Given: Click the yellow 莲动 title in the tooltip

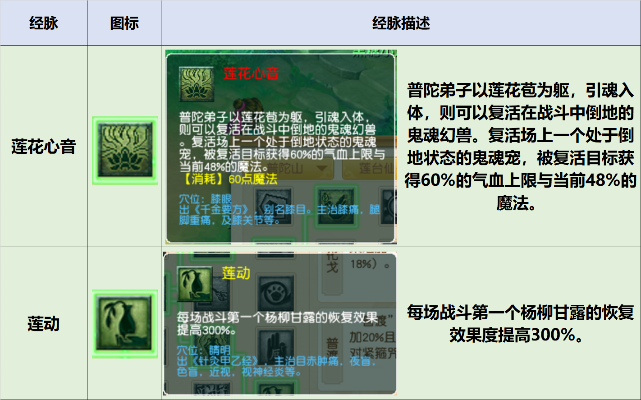Looking at the screenshot, I should [236, 273].
